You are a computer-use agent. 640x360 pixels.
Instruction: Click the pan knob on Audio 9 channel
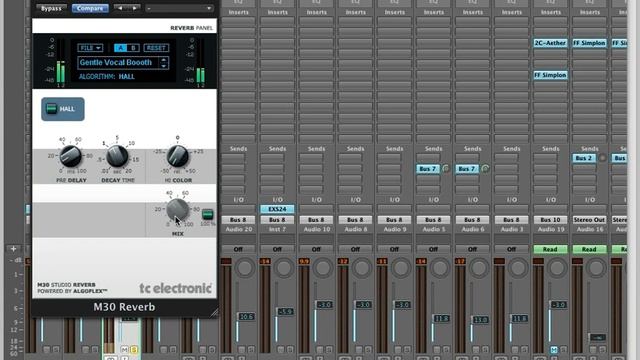point(401,268)
